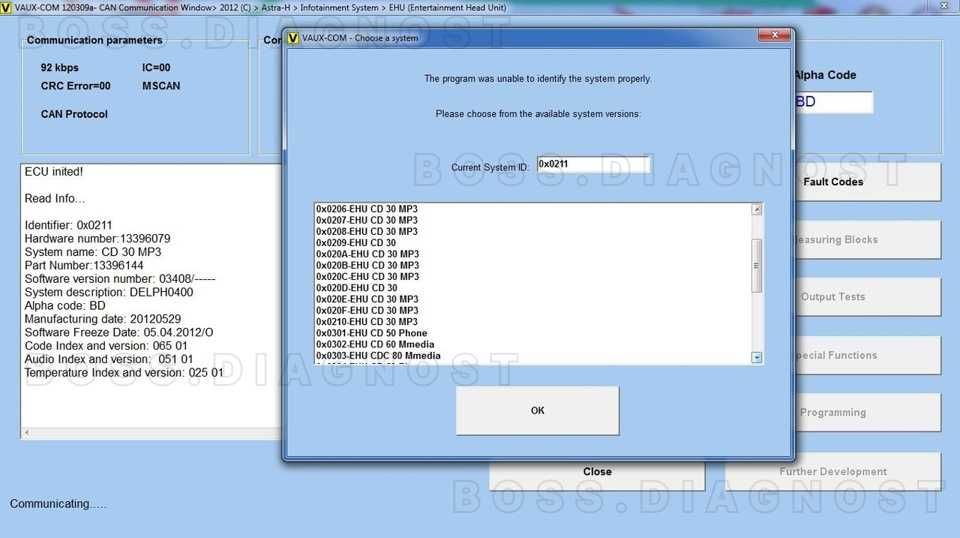This screenshot has width=960, height=538.
Task: Click MSCAN parameter text
Action: (x=161, y=86)
